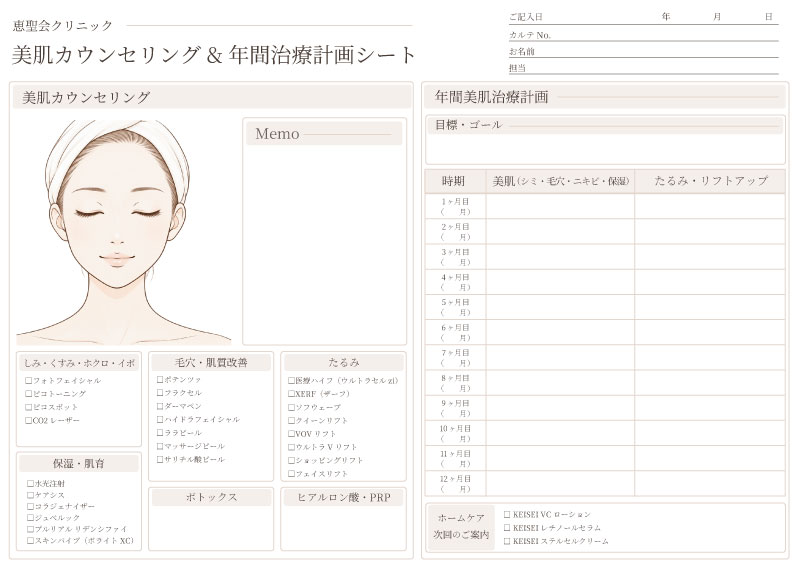Check the ショッピングリフト checkbox

point(291,460)
